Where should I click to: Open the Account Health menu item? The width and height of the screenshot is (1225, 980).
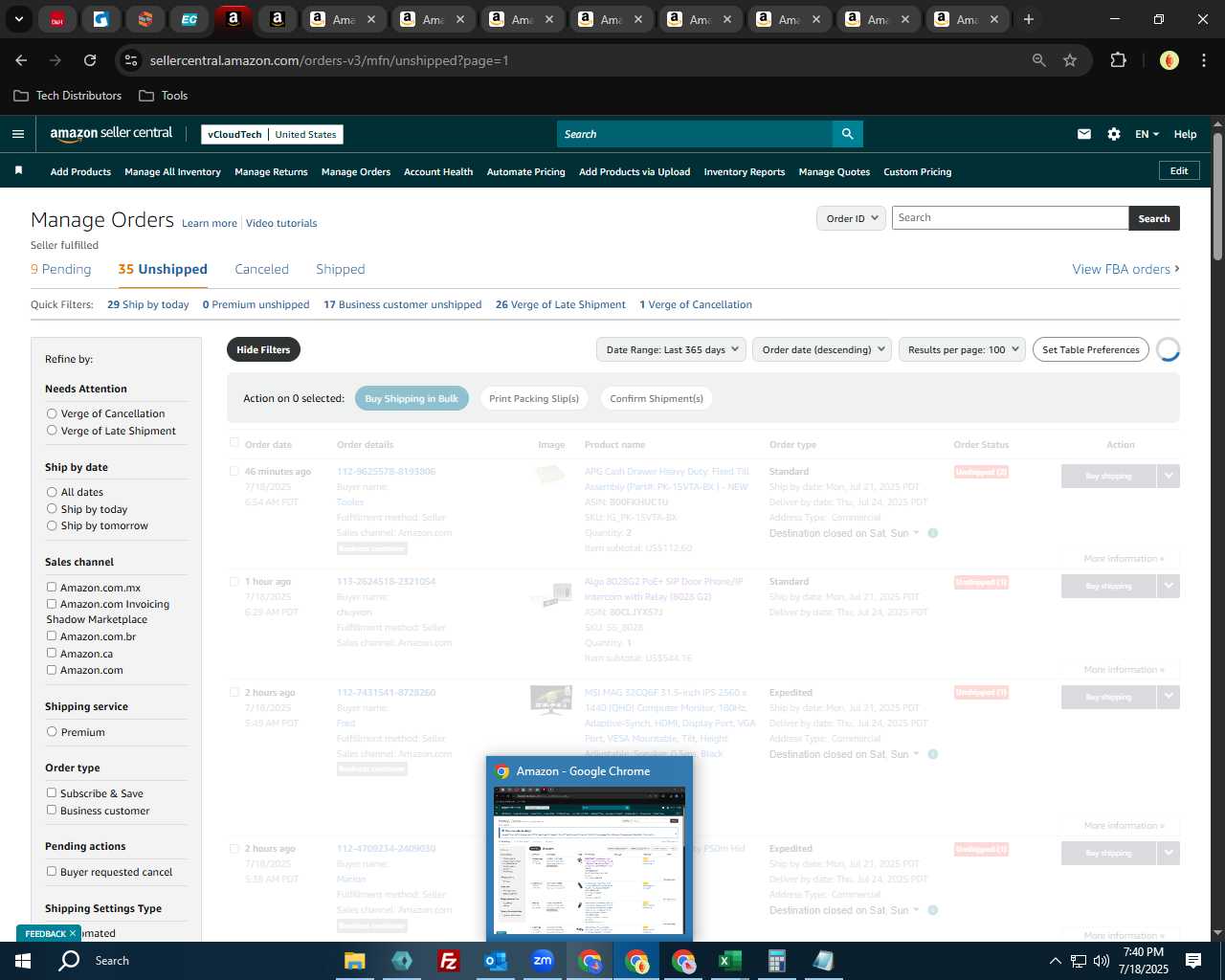point(438,171)
